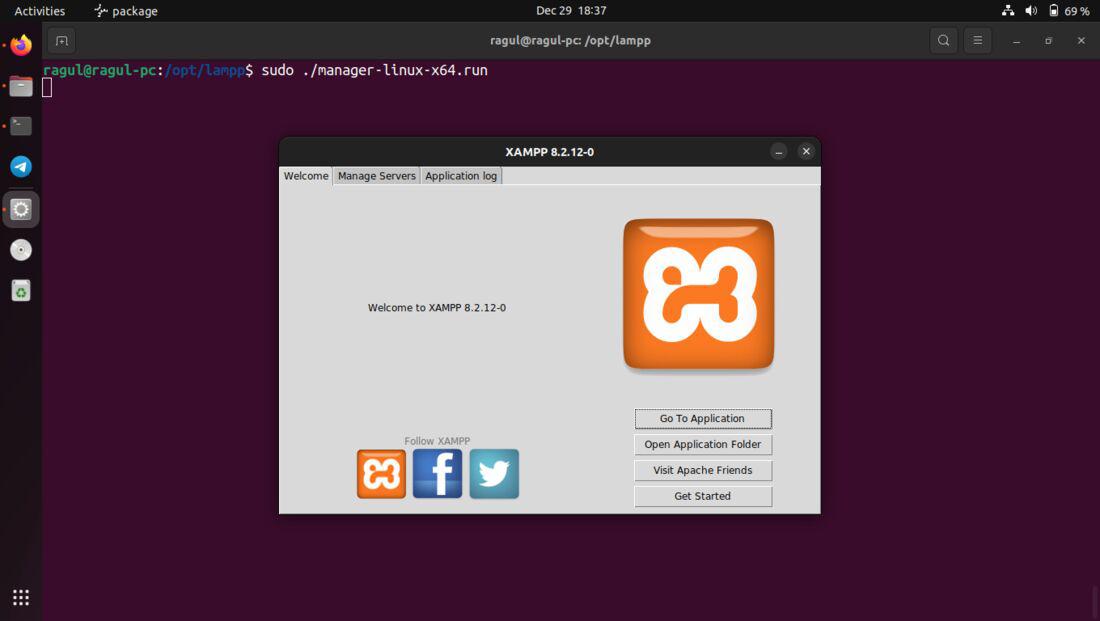Minimize the terminal window
Screen dimensions: 1100x621
point(1016,41)
